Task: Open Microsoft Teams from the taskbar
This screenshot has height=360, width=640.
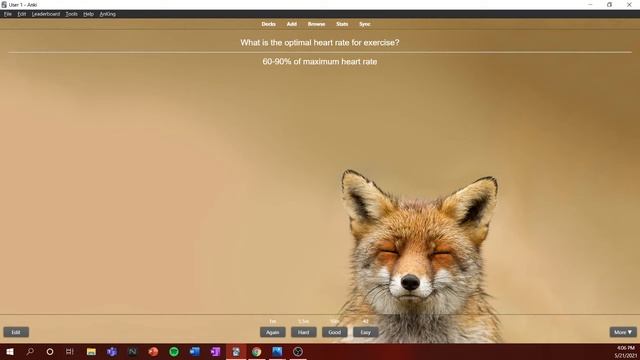Action: [112, 351]
